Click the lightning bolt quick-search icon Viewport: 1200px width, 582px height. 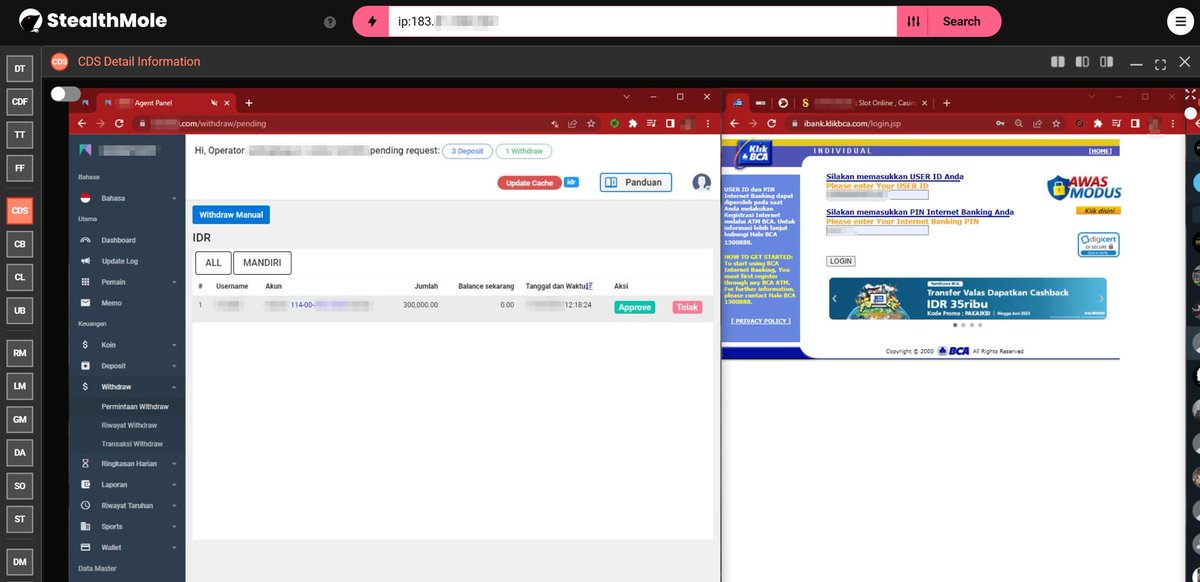click(372, 21)
